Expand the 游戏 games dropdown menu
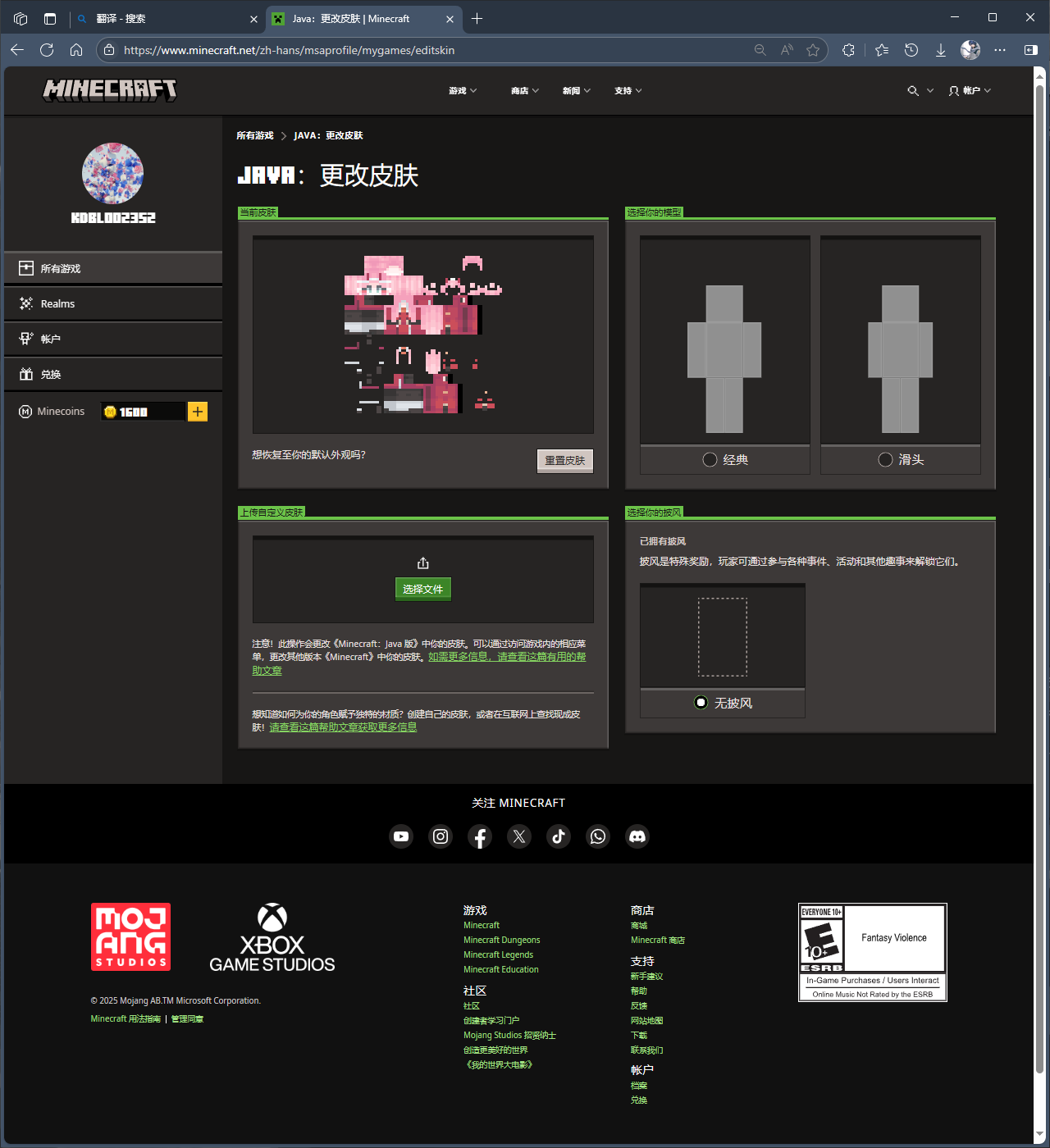This screenshot has height=1148, width=1050. coord(463,91)
